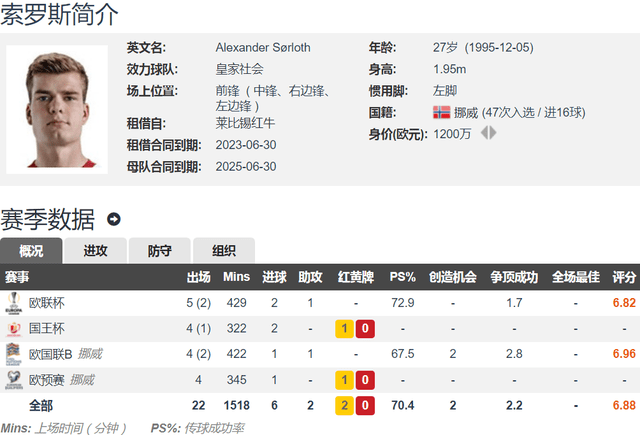
Task: Click the 创造机会 column header
Action: pyautogui.click(x=453, y=277)
